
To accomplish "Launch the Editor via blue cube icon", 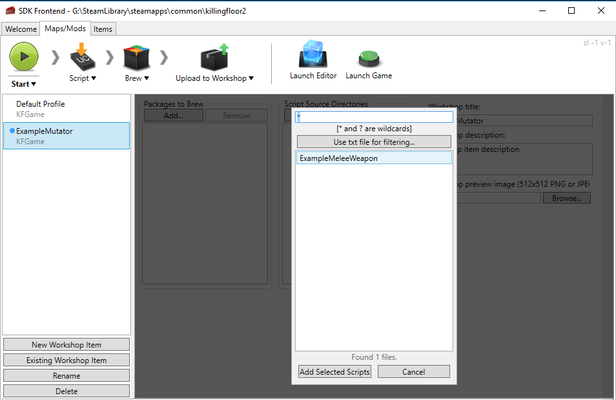I will coord(313,54).
